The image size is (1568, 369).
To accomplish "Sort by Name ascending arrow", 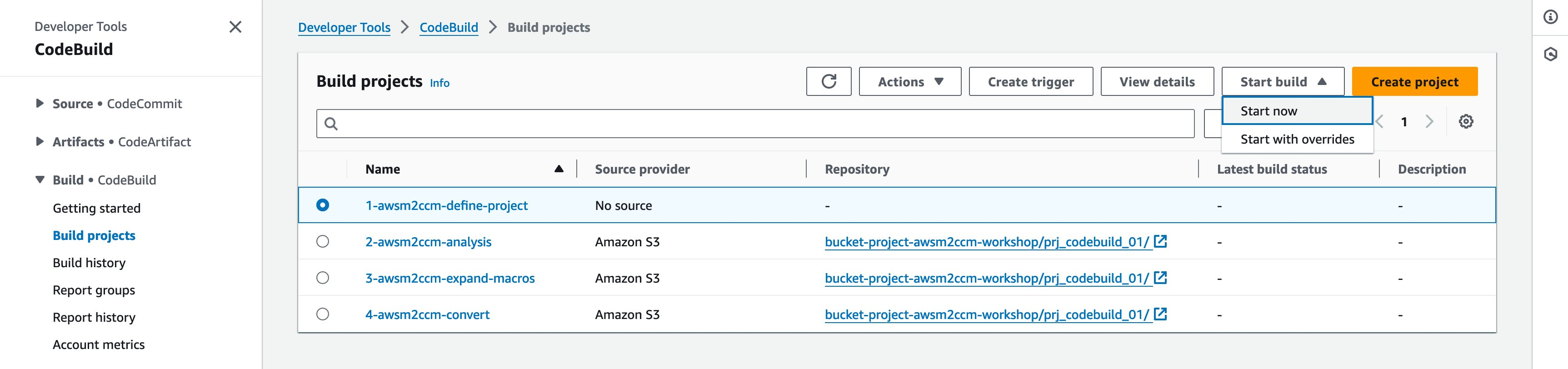I will tap(559, 169).
